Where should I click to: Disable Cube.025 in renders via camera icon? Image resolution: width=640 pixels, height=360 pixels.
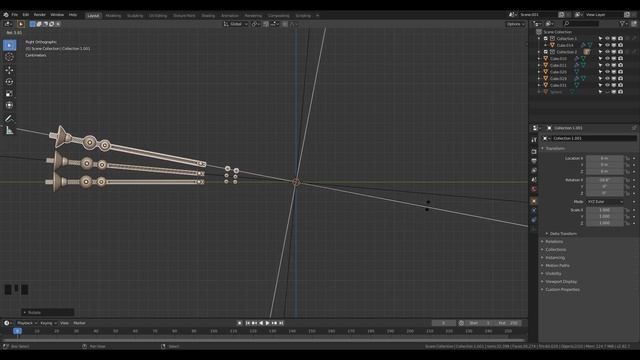(620, 72)
